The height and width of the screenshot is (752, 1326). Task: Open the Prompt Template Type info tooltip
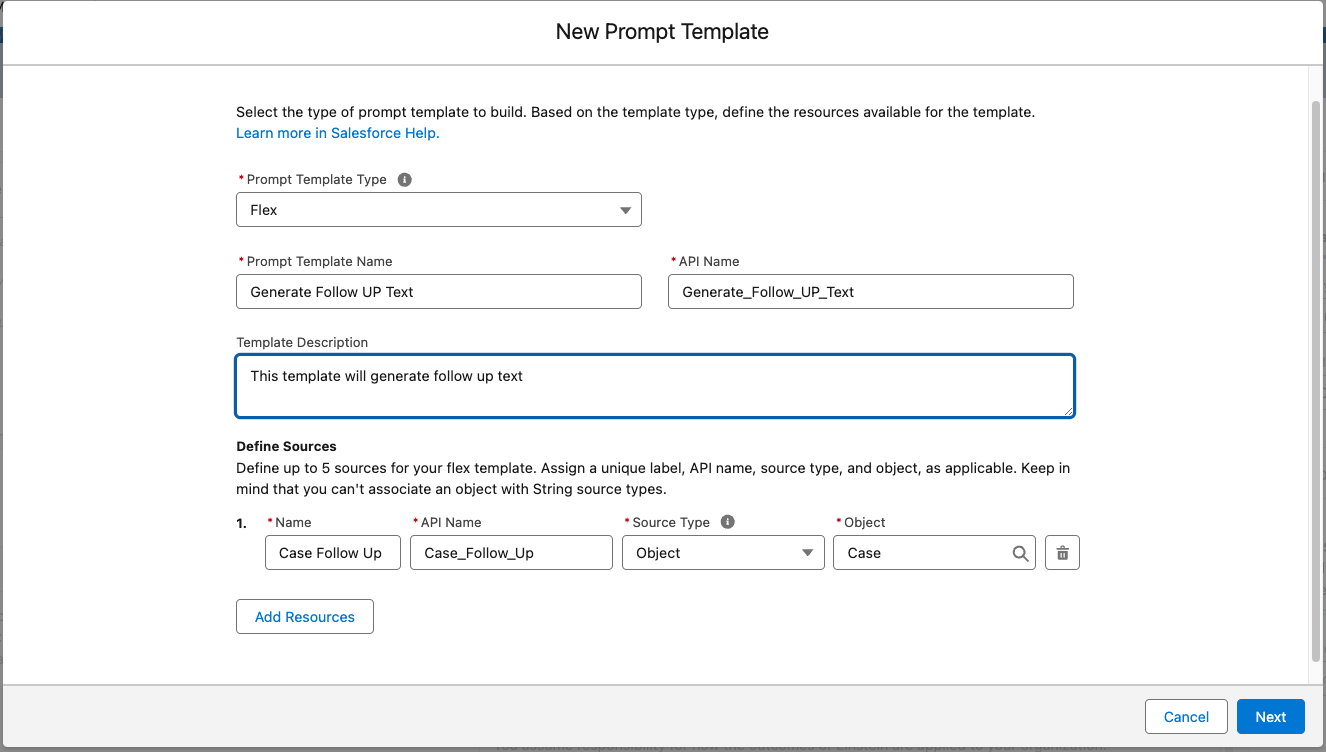[404, 179]
